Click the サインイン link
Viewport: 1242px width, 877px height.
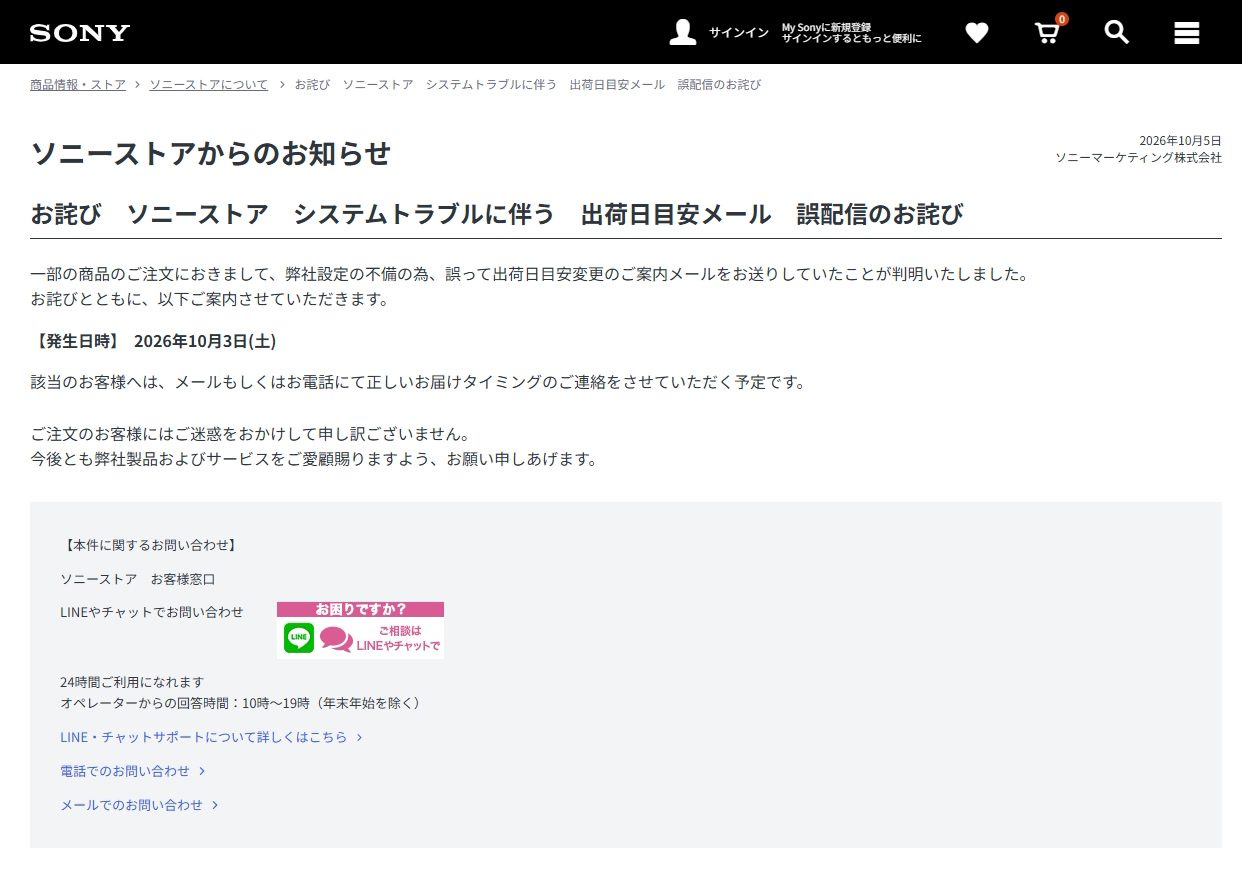click(x=739, y=33)
